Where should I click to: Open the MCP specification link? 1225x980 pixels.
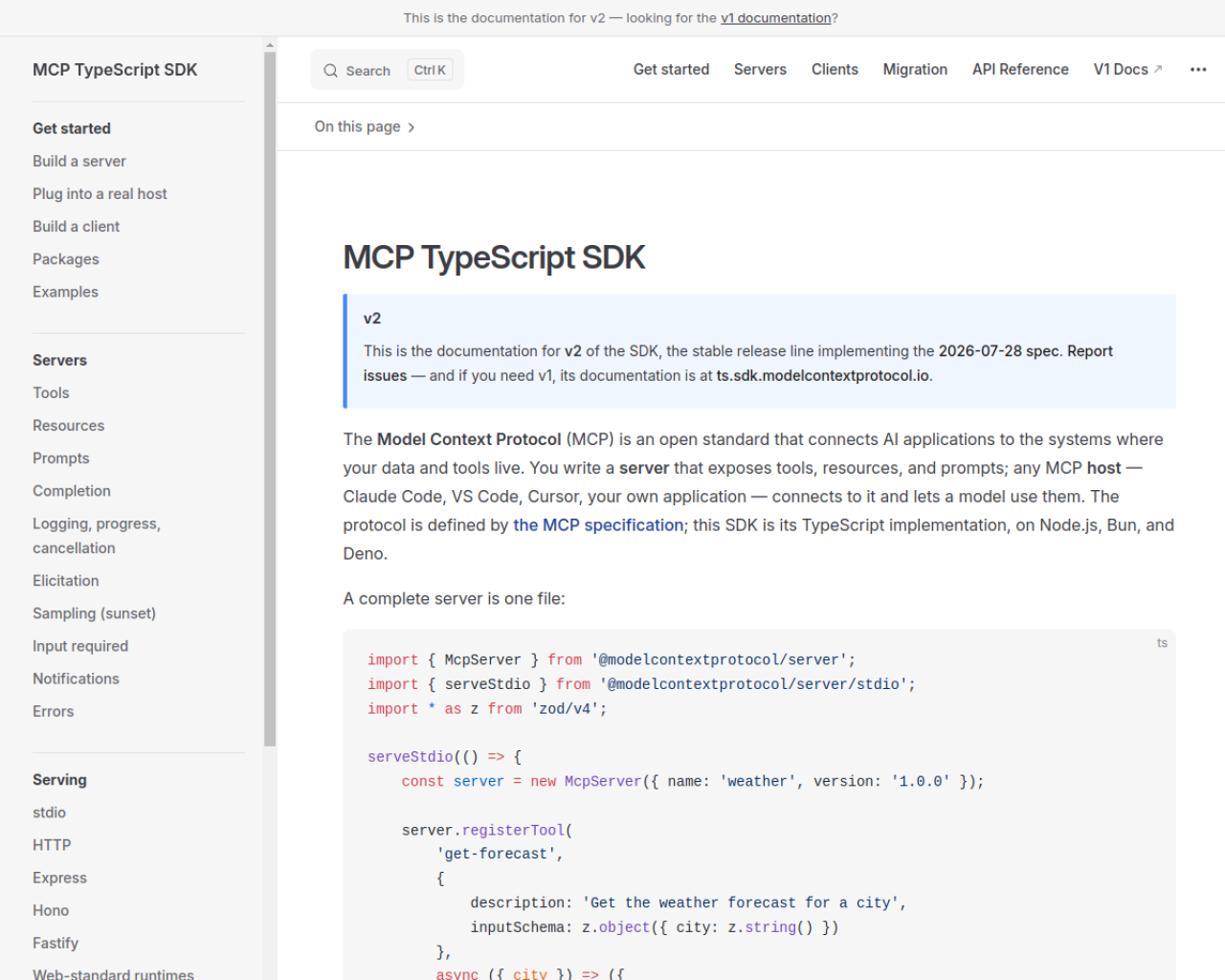(x=598, y=525)
